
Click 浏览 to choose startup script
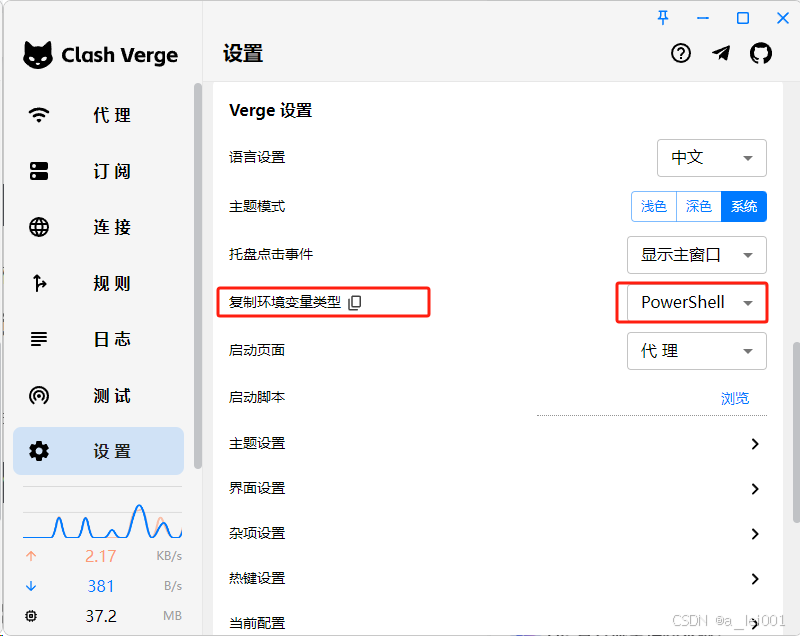coord(735,398)
